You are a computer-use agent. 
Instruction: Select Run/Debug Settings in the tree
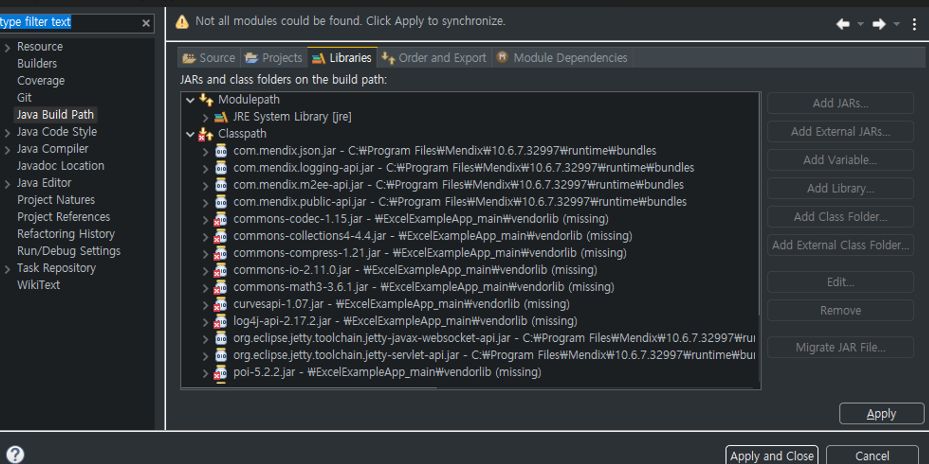pyautogui.click(x=69, y=251)
